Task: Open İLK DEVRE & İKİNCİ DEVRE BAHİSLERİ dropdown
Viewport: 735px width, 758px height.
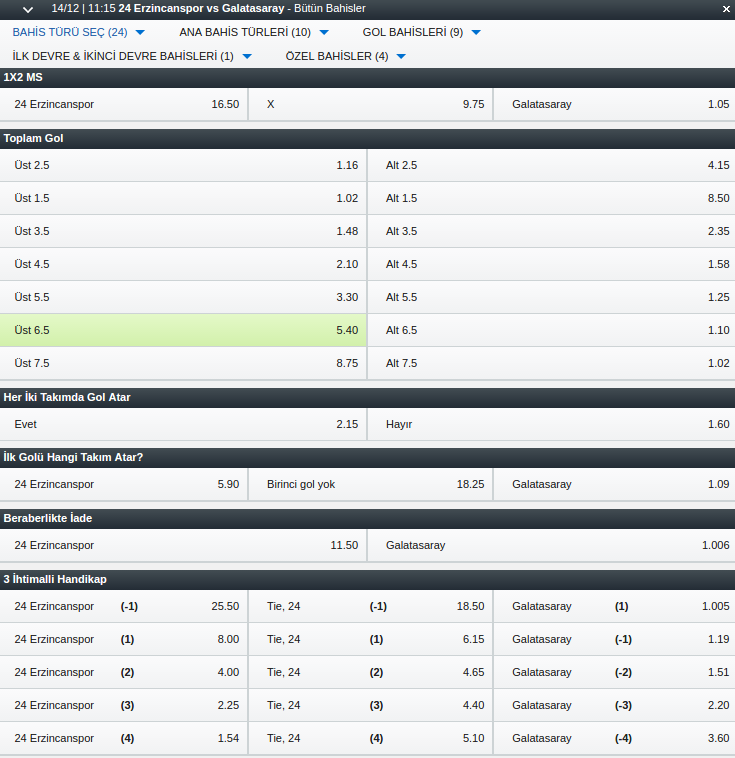Action: pos(132,56)
